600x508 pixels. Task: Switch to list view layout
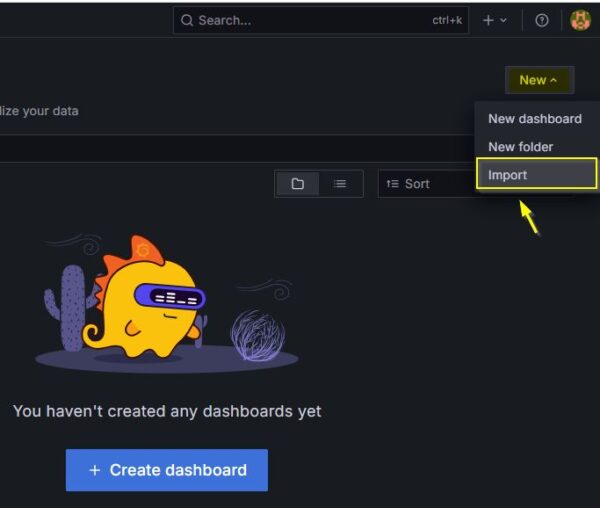340,184
